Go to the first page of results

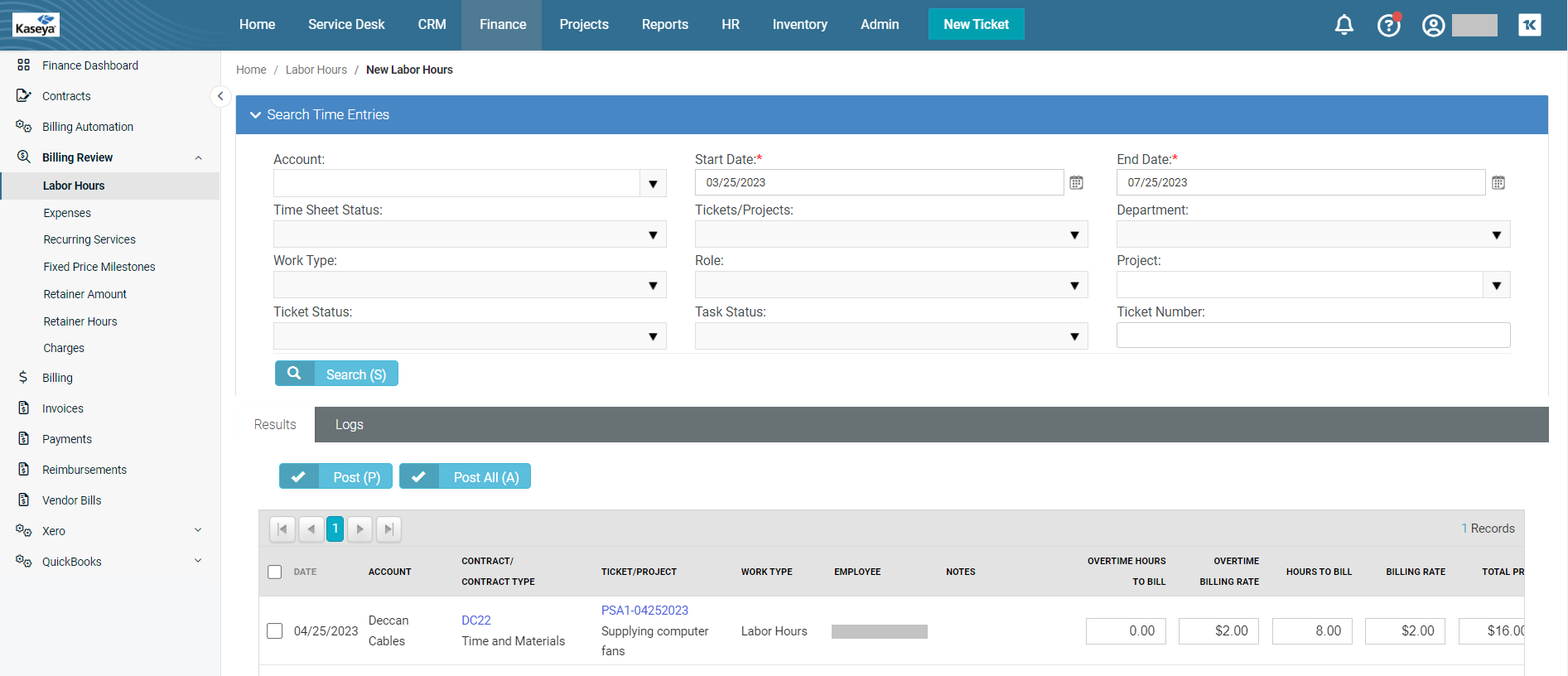point(282,529)
